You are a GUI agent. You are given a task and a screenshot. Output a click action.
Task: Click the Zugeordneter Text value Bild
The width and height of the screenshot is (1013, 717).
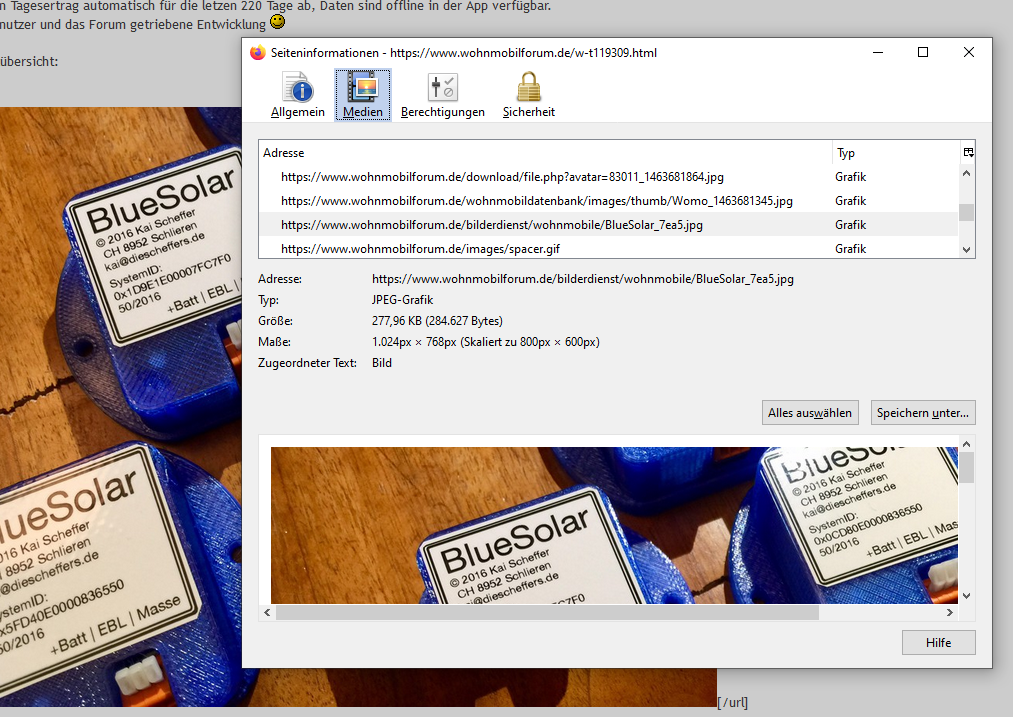[382, 363]
